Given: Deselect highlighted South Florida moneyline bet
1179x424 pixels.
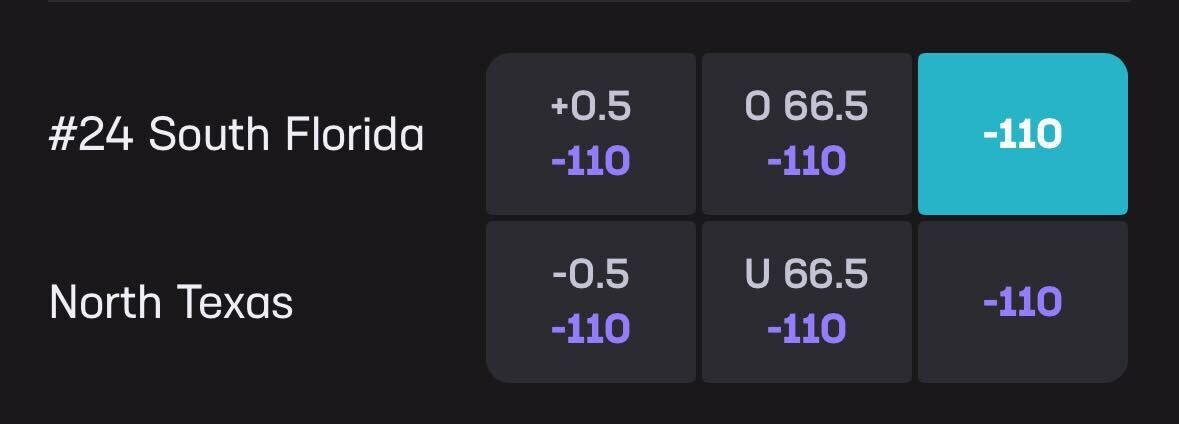Looking at the screenshot, I should click(1022, 134).
